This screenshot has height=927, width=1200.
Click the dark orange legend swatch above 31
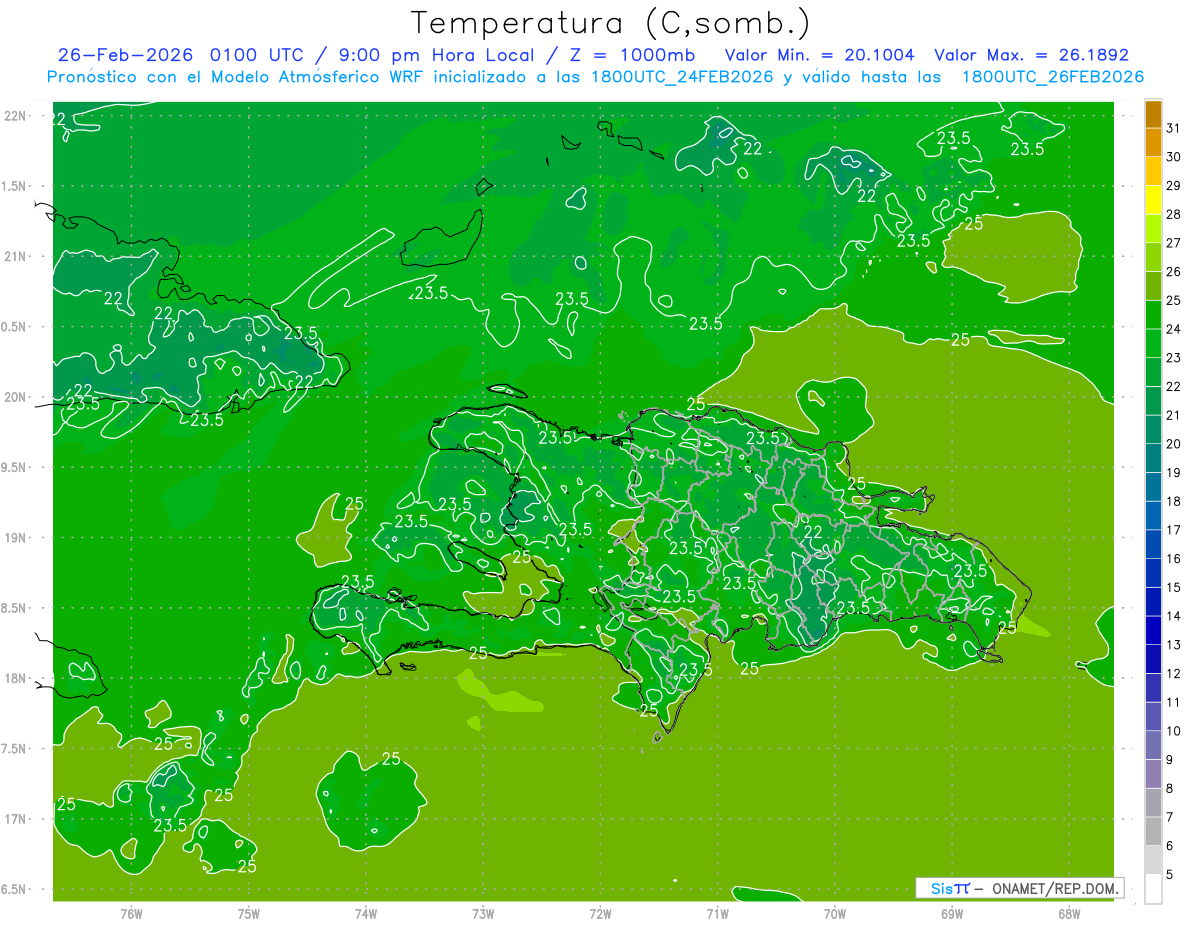[x=1153, y=115]
